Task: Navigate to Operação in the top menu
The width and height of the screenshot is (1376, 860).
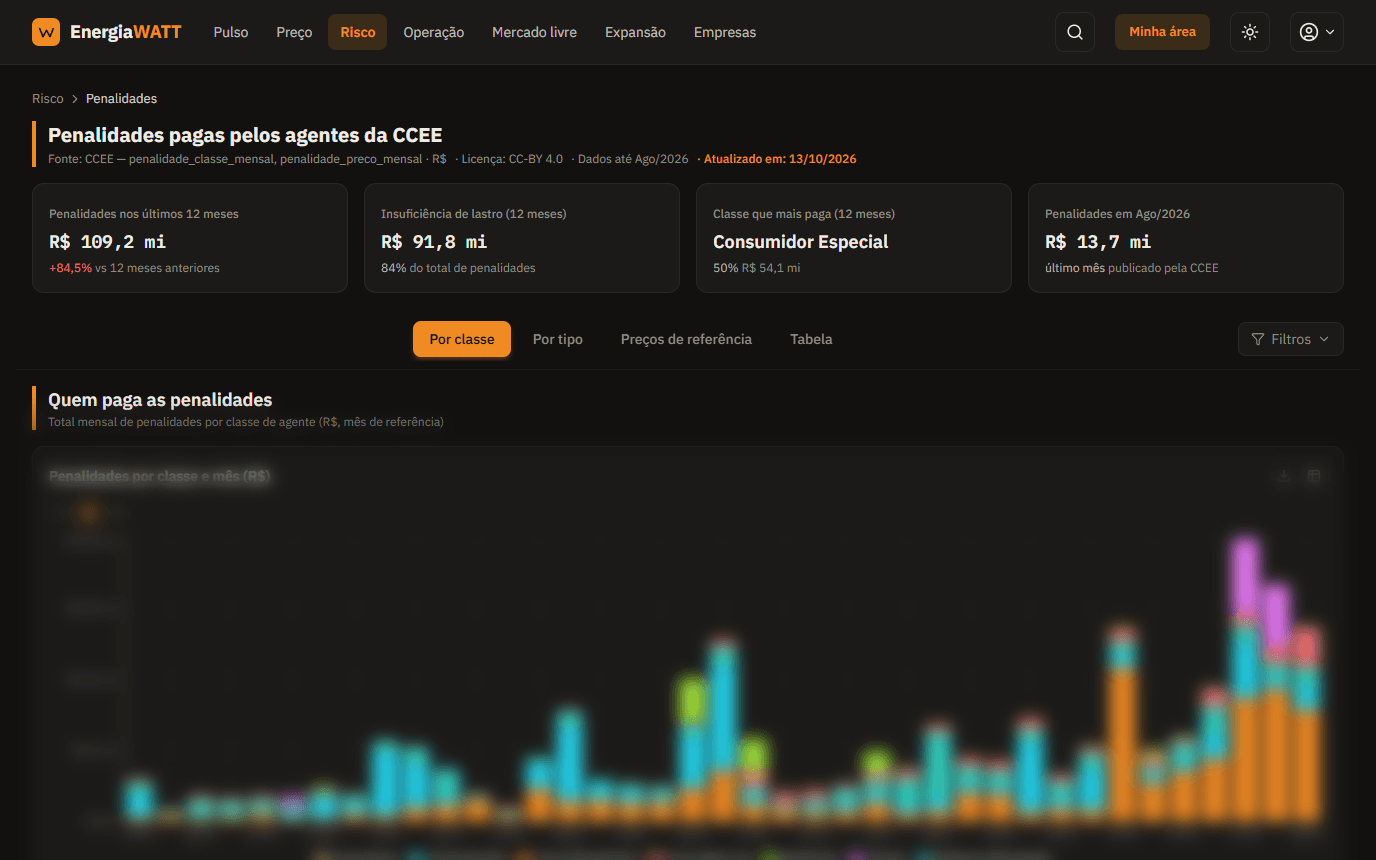Action: pos(434,32)
